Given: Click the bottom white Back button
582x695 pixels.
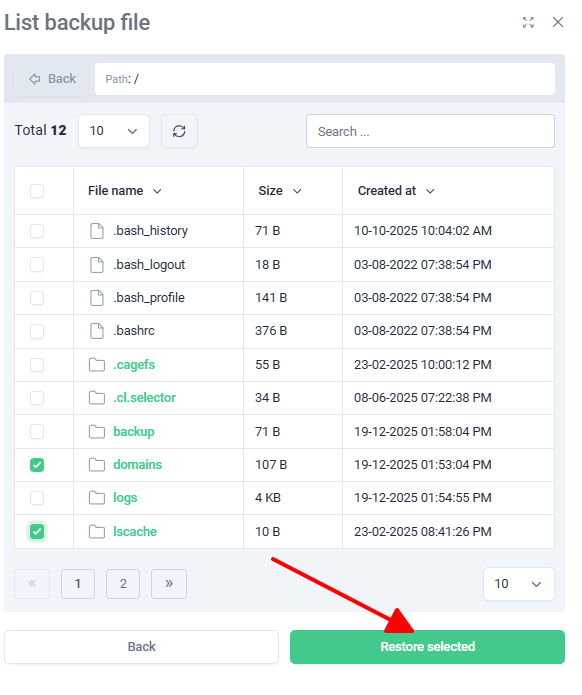Looking at the screenshot, I should click(141, 647).
